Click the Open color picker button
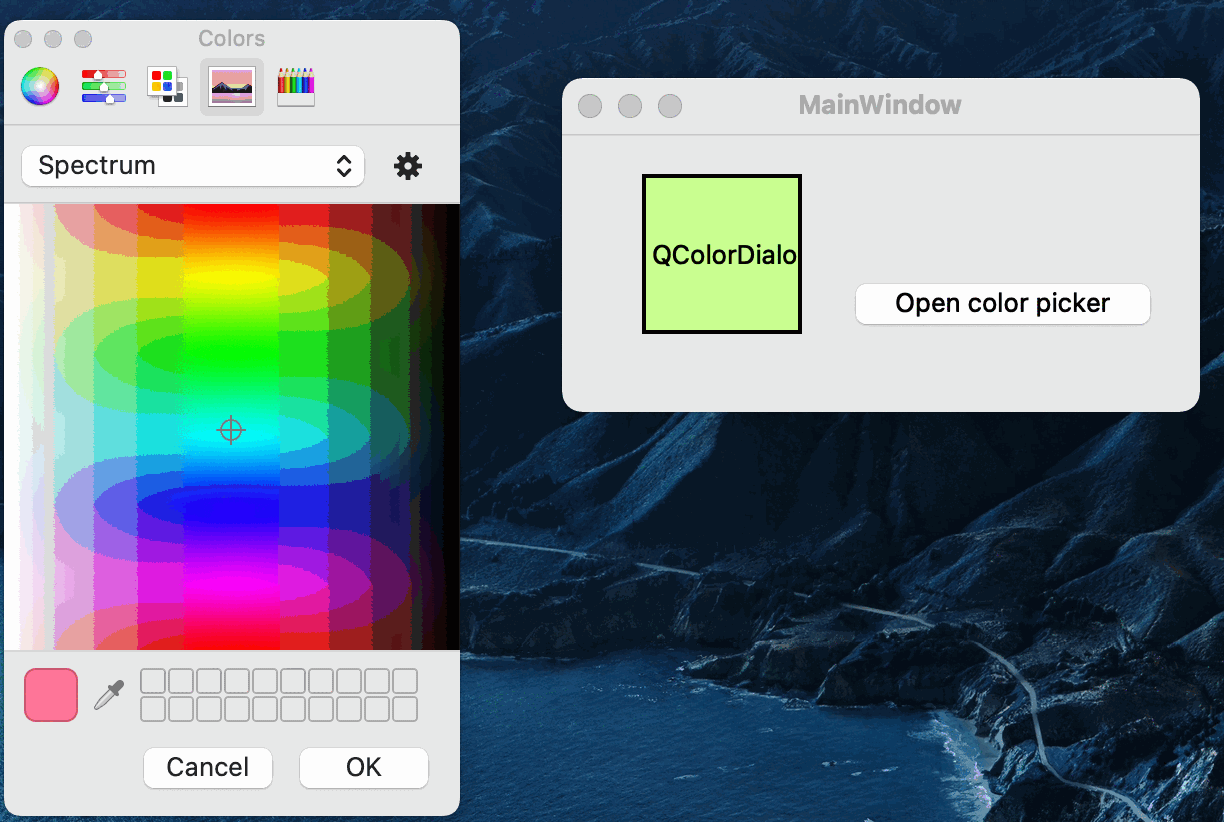Image resolution: width=1224 pixels, height=822 pixels. [1002, 304]
